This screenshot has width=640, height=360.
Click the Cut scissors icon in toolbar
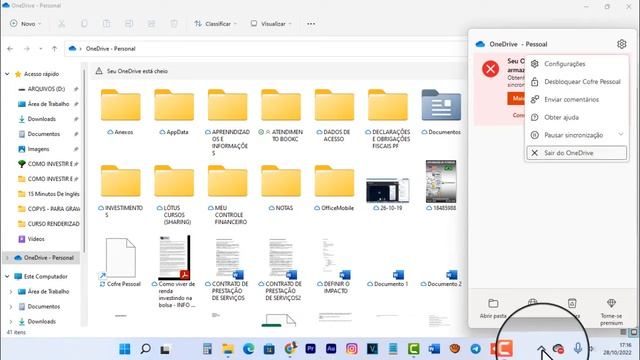click(x=62, y=24)
